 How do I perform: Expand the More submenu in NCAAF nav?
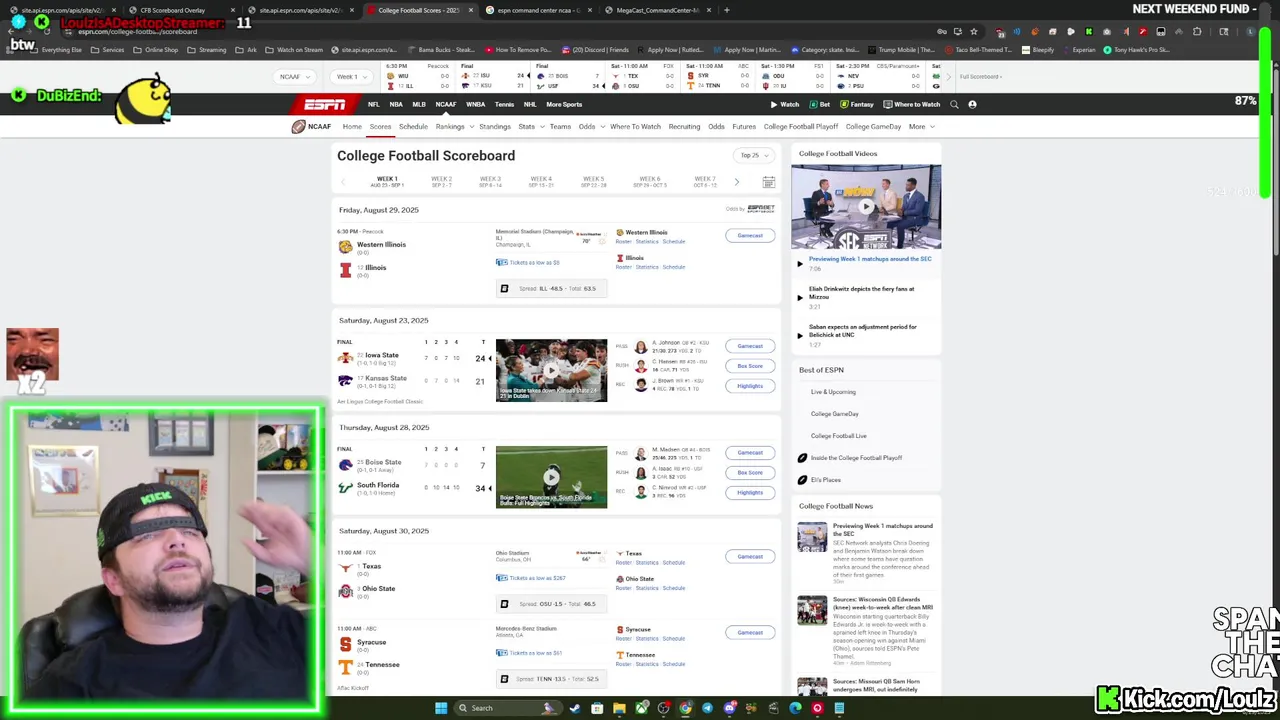point(920,127)
